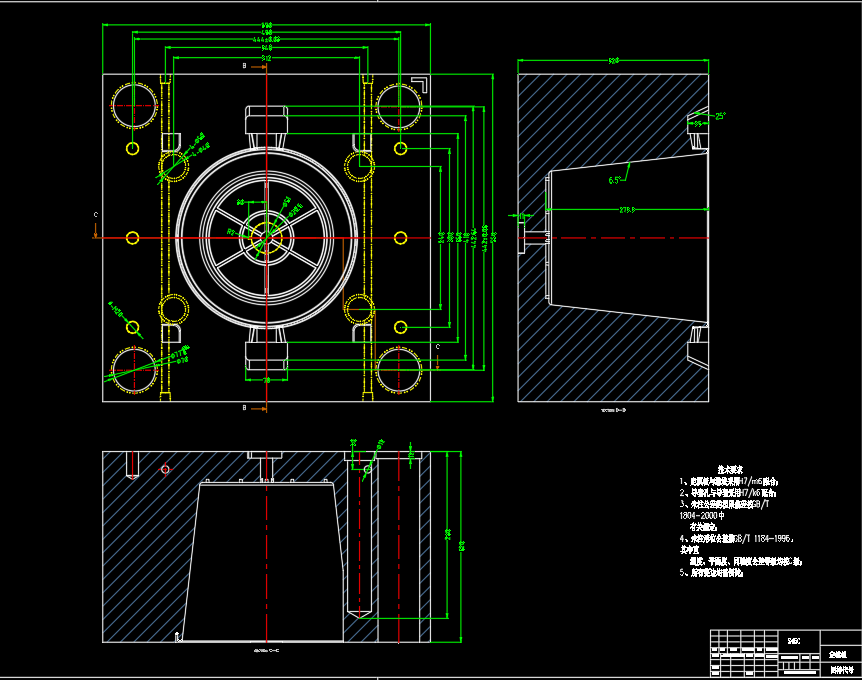862x680 pixels.
Task: Select the 25° angle dimension in side view
Action: (x=719, y=116)
